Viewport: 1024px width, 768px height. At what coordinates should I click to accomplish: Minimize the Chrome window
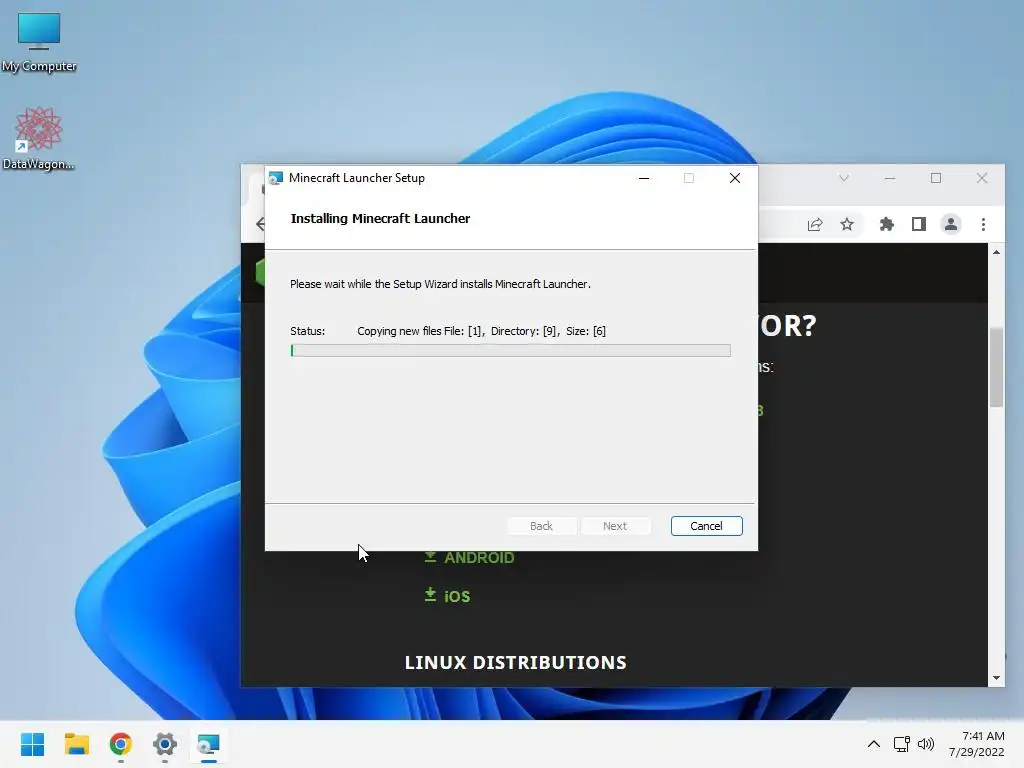(x=889, y=178)
